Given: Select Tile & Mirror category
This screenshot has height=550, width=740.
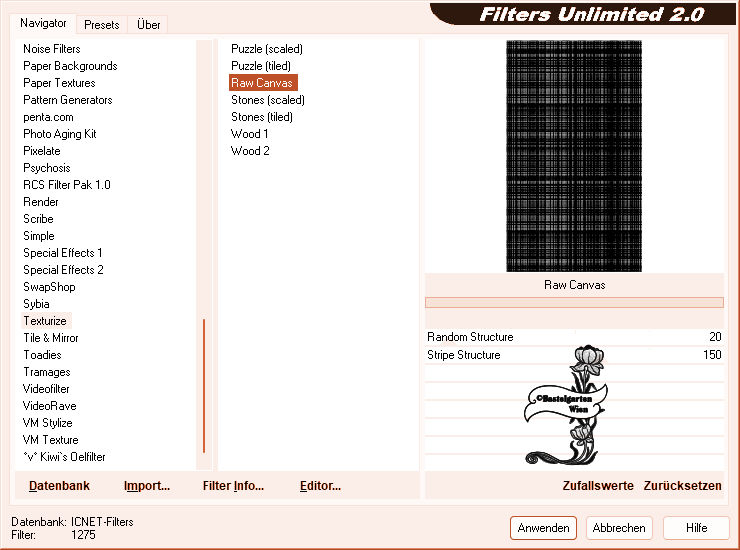Looking at the screenshot, I should [x=51, y=338].
